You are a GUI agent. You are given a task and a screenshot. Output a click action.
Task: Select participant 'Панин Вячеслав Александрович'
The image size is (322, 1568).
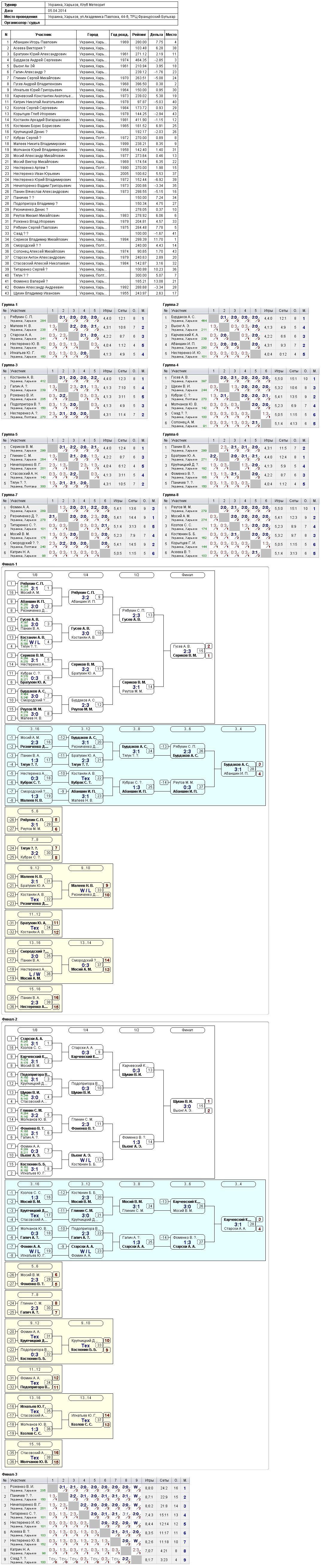coord(41,192)
